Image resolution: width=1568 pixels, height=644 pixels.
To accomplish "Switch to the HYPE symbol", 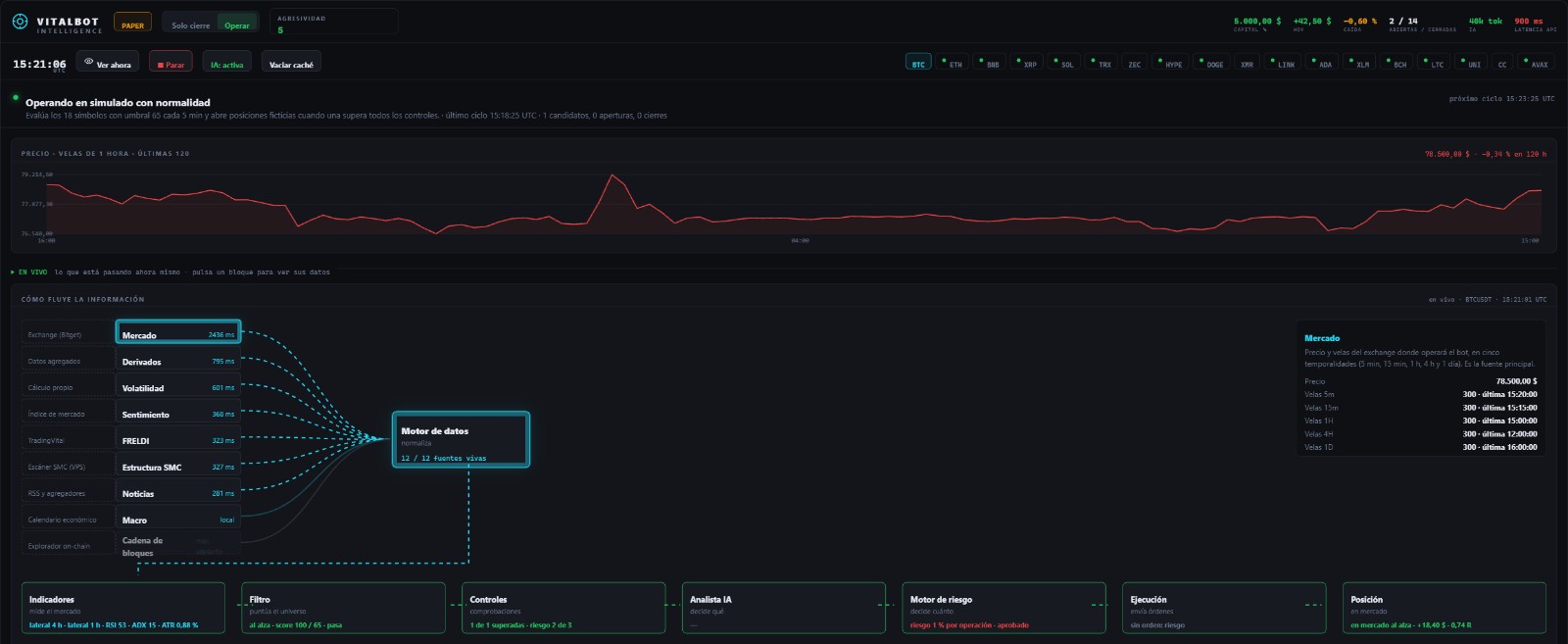I will (x=1170, y=63).
